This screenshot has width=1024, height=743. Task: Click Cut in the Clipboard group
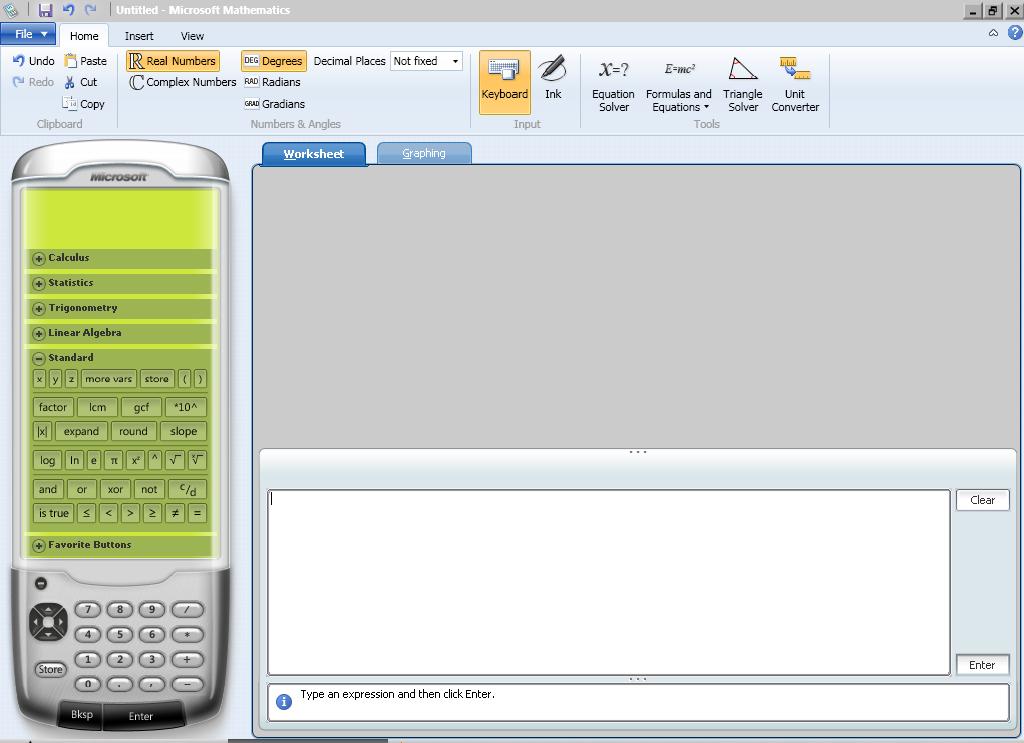click(80, 82)
